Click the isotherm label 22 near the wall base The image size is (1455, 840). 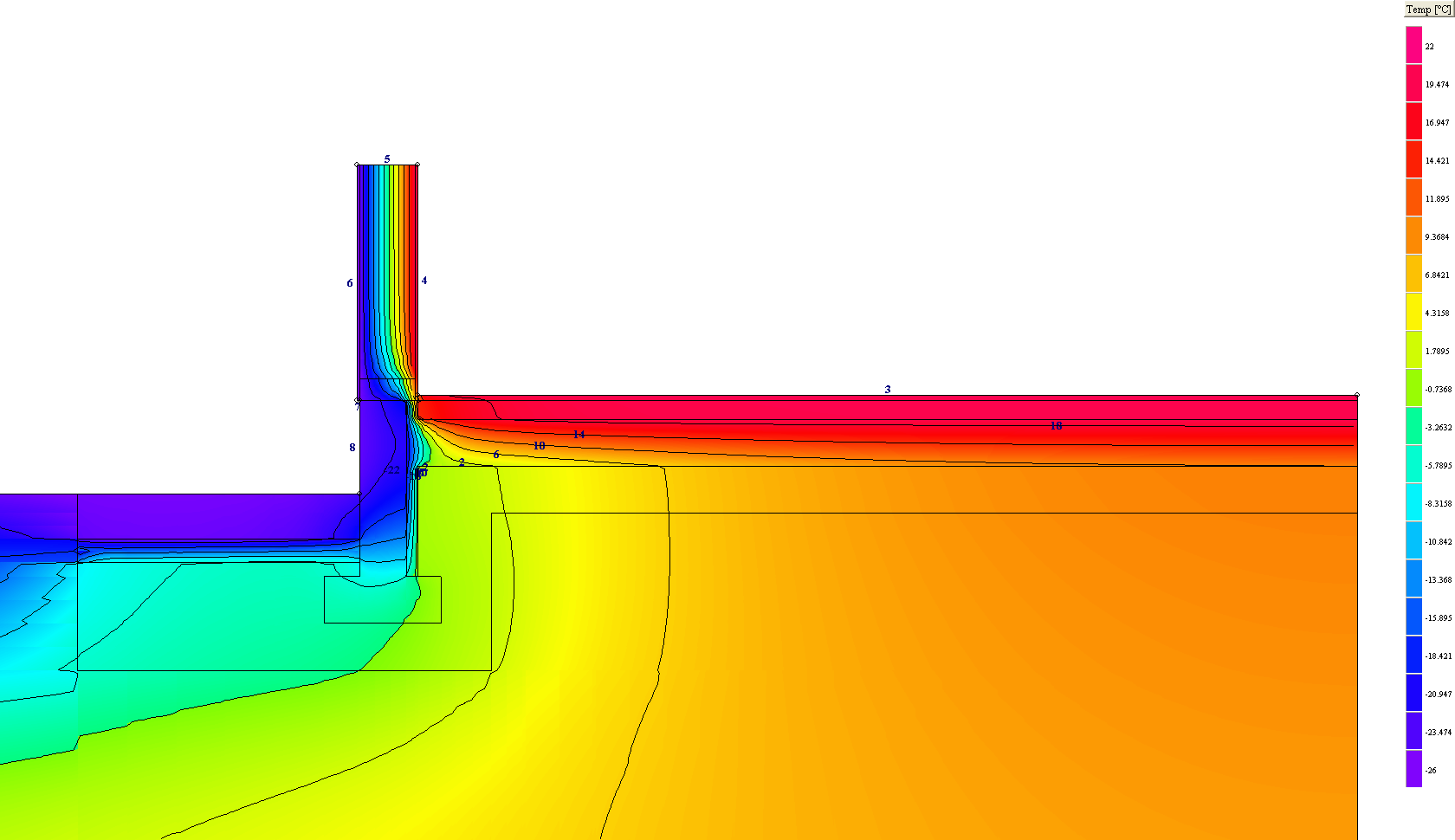pos(394,470)
